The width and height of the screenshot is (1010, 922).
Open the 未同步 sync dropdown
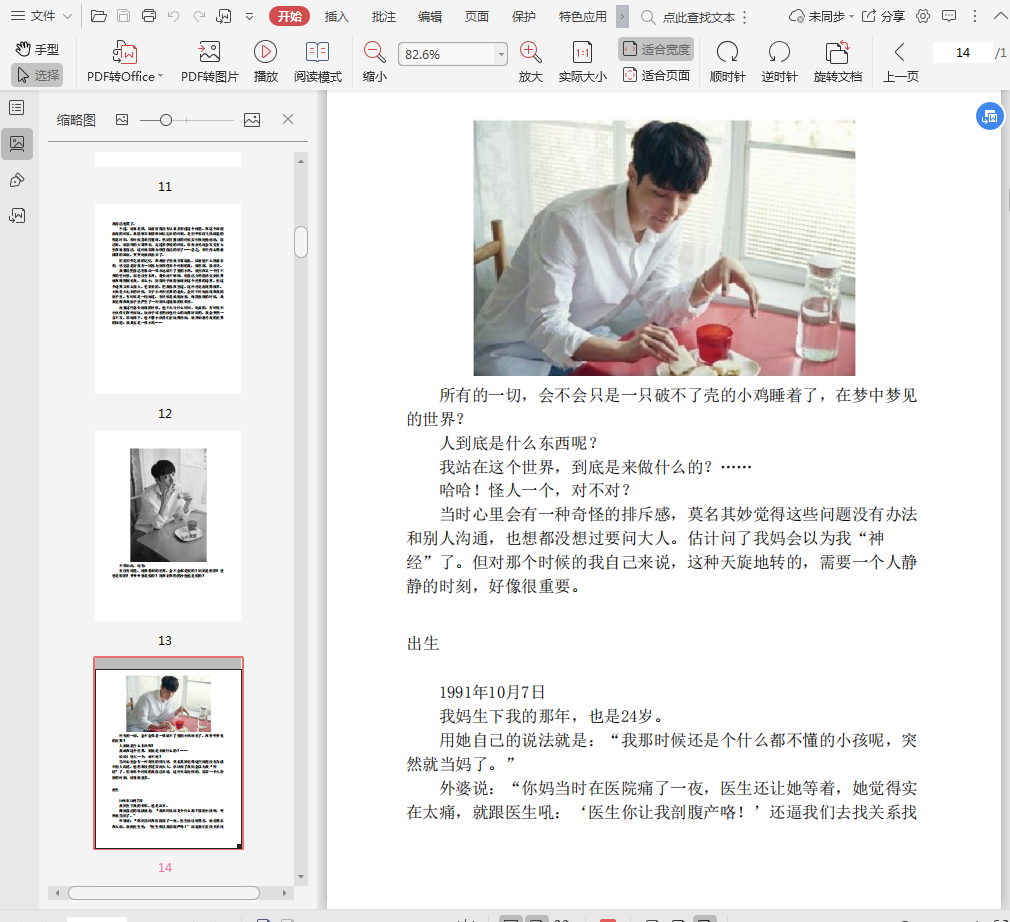click(821, 17)
